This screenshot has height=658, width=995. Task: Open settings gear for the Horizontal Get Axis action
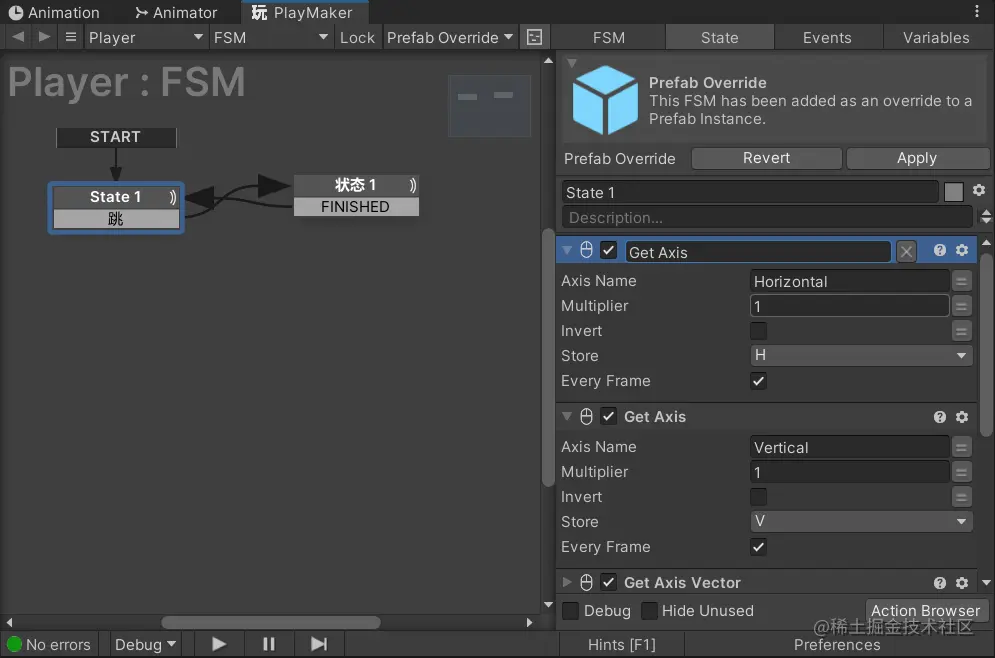coord(962,251)
